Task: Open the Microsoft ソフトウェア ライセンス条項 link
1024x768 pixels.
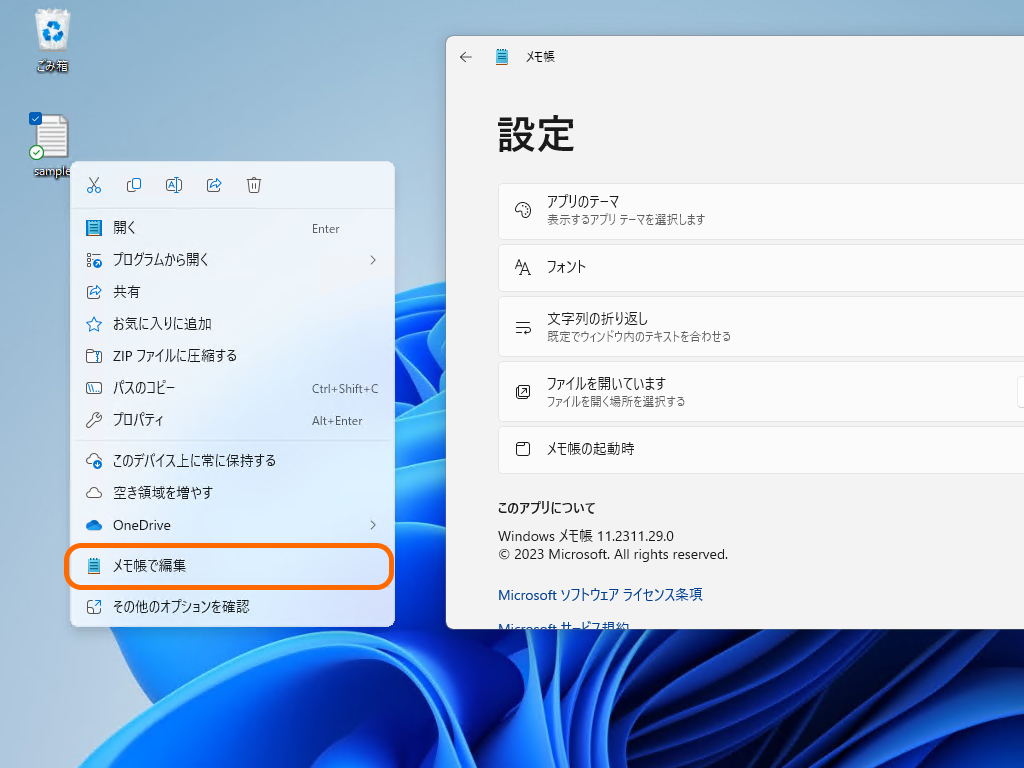Action: click(x=600, y=595)
